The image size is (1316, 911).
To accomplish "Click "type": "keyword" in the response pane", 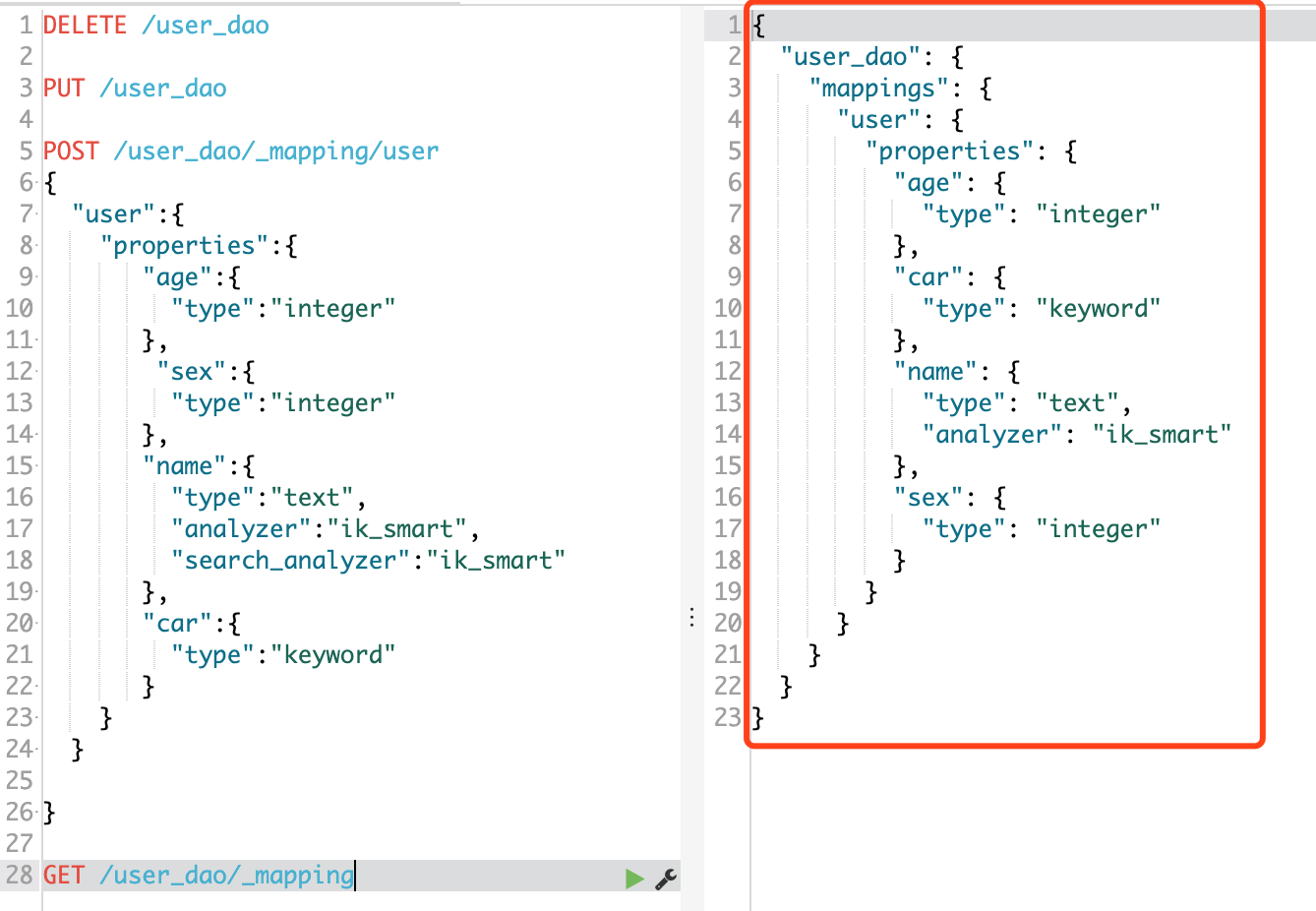I will 1042,309.
